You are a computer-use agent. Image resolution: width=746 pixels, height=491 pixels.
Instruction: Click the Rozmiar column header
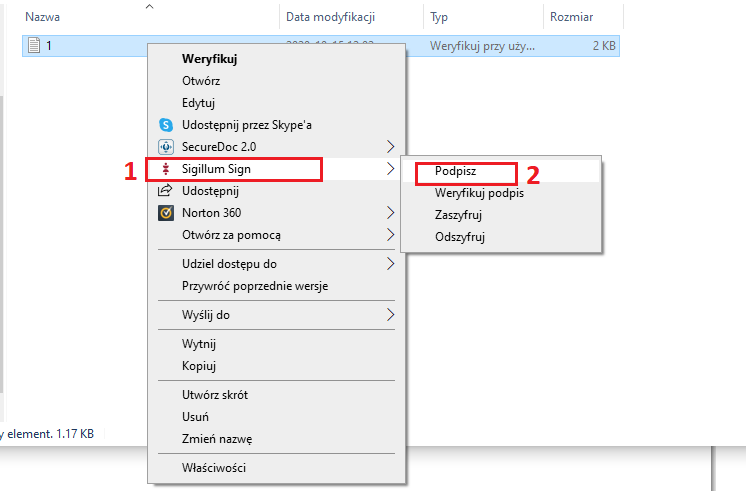point(570,17)
